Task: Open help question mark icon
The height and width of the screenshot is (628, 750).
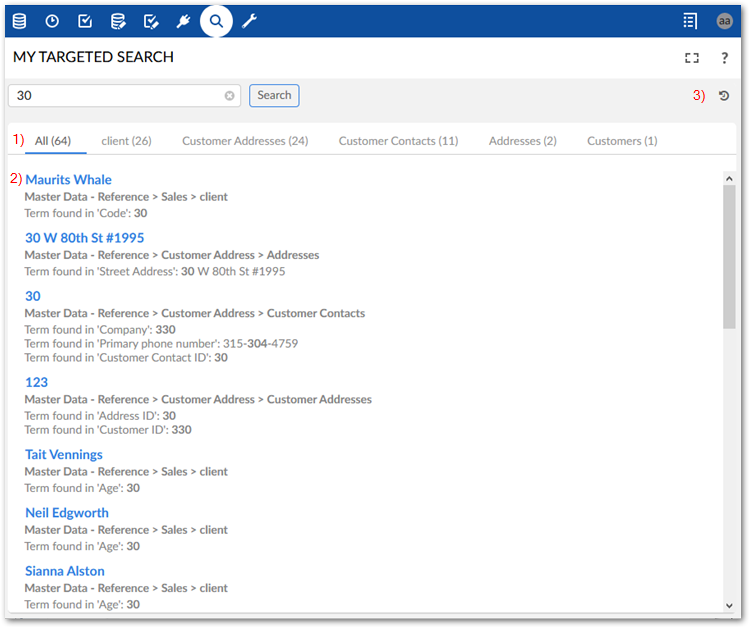Action: coord(725,58)
